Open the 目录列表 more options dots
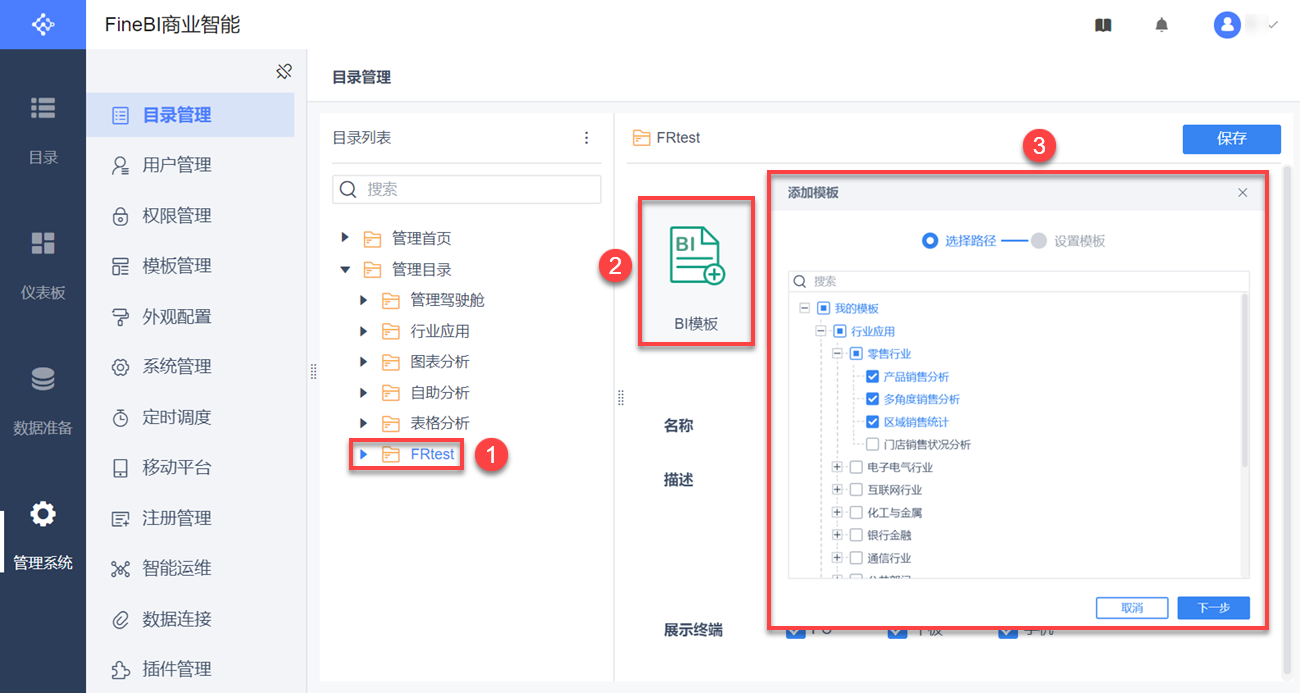The height and width of the screenshot is (693, 1300). (x=587, y=138)
